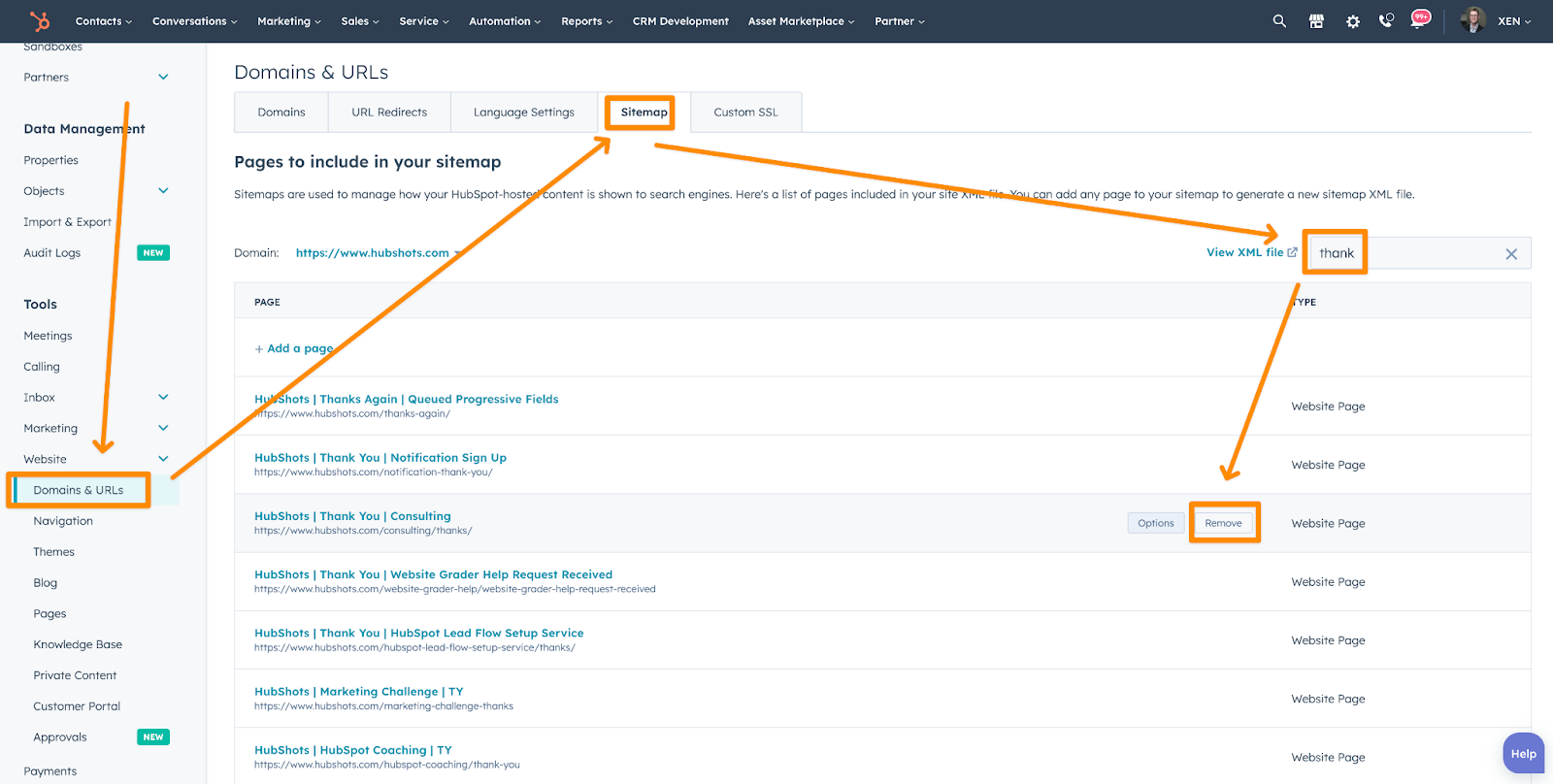Open notifications with 99+ badge
This screenshot has width=1553, height=784.
(1420, 20)
